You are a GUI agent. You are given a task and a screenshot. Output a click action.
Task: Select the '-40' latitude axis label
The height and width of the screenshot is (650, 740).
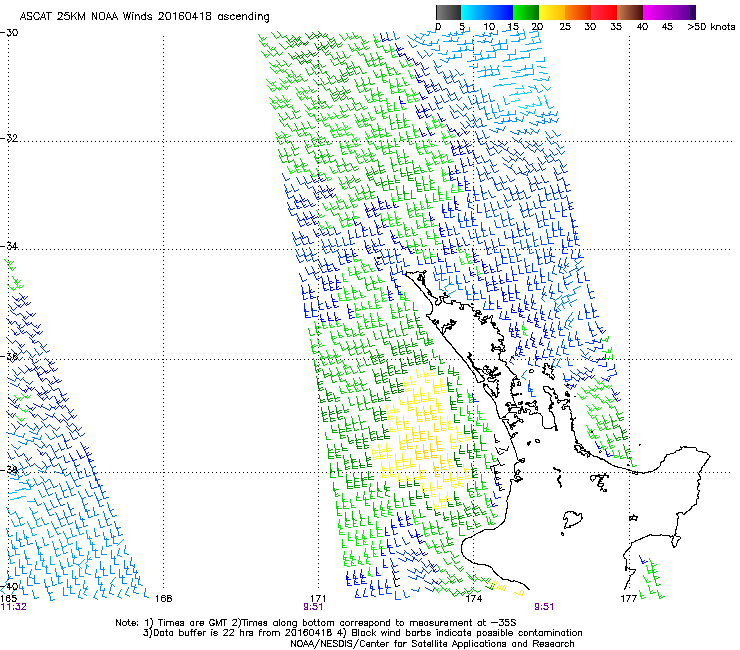(x=9, y=586)
